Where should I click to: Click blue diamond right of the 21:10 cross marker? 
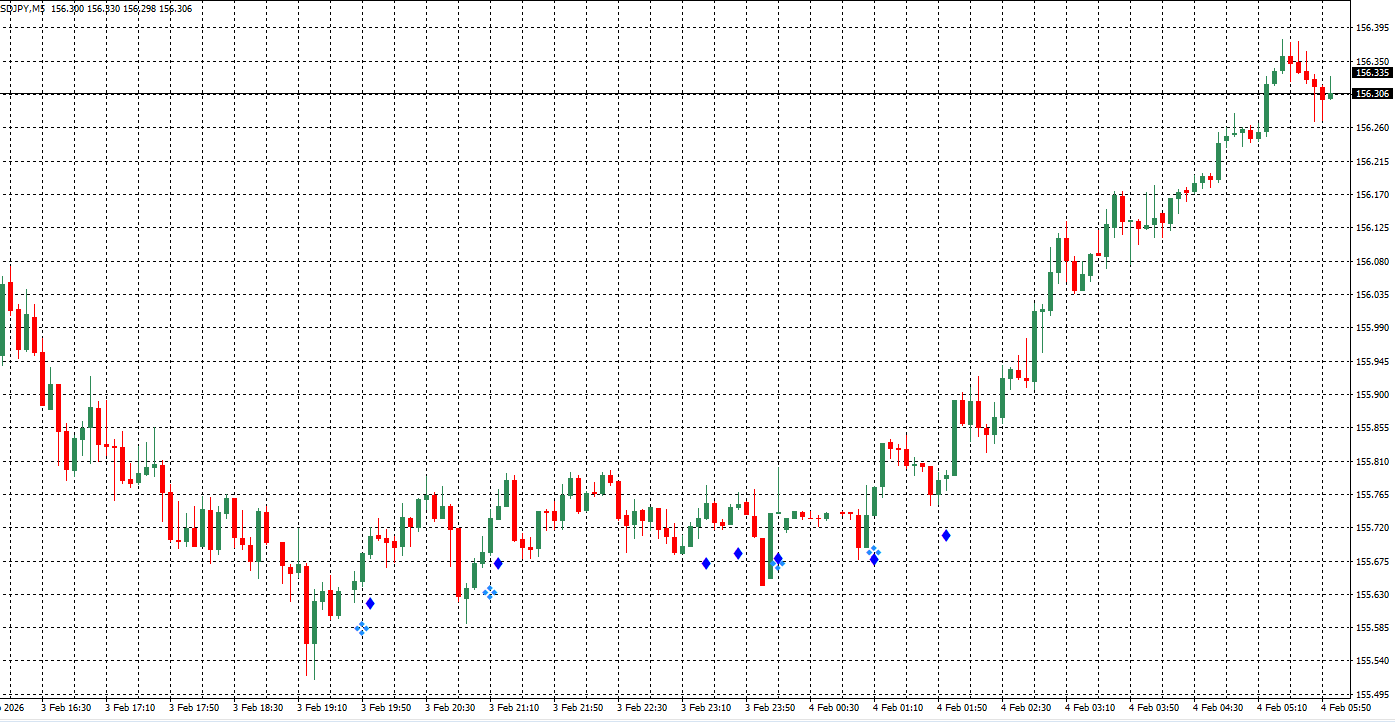coord(498,564)
